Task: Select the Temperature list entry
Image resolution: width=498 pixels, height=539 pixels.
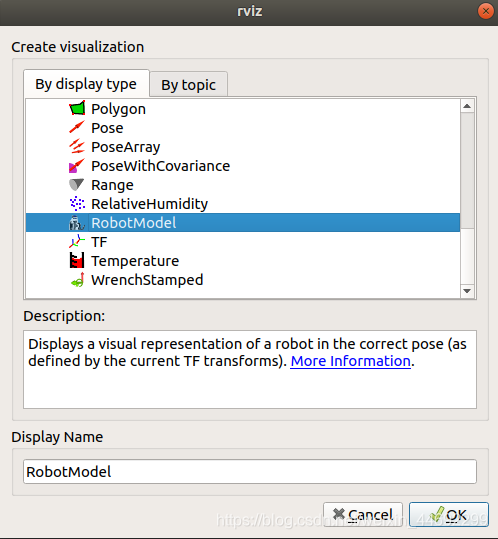Action: click(243, 261)
